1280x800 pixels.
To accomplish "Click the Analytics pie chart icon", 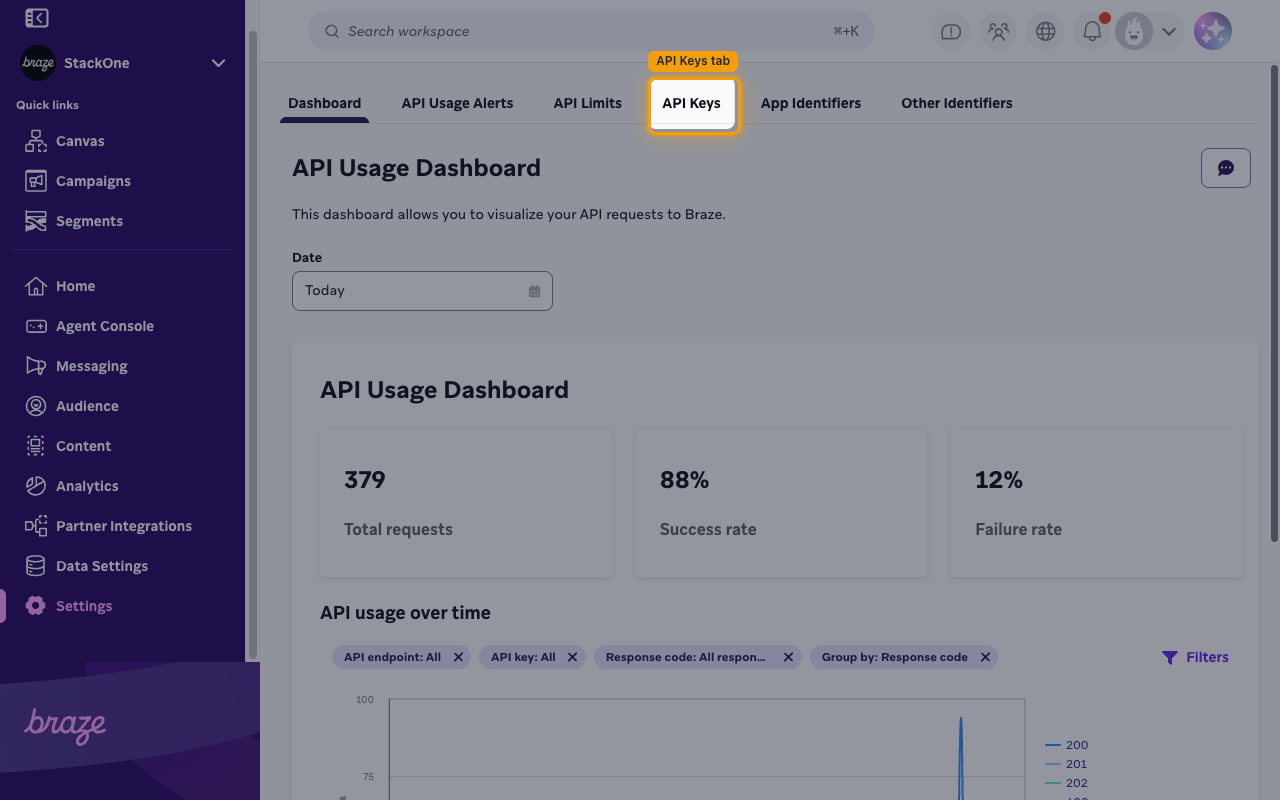I will [36, 486].
